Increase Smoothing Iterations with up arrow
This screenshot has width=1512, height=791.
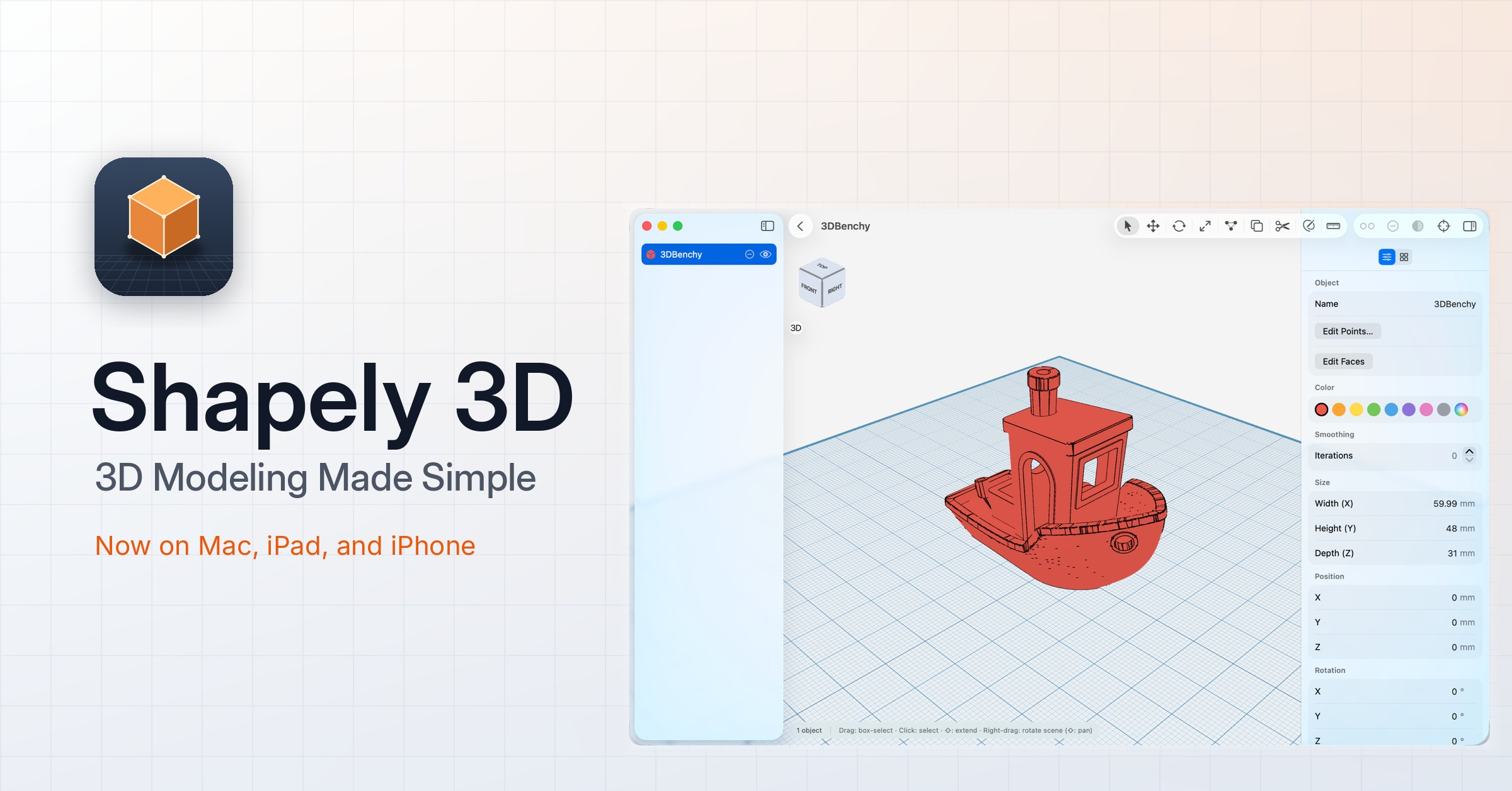point(1469,451)
